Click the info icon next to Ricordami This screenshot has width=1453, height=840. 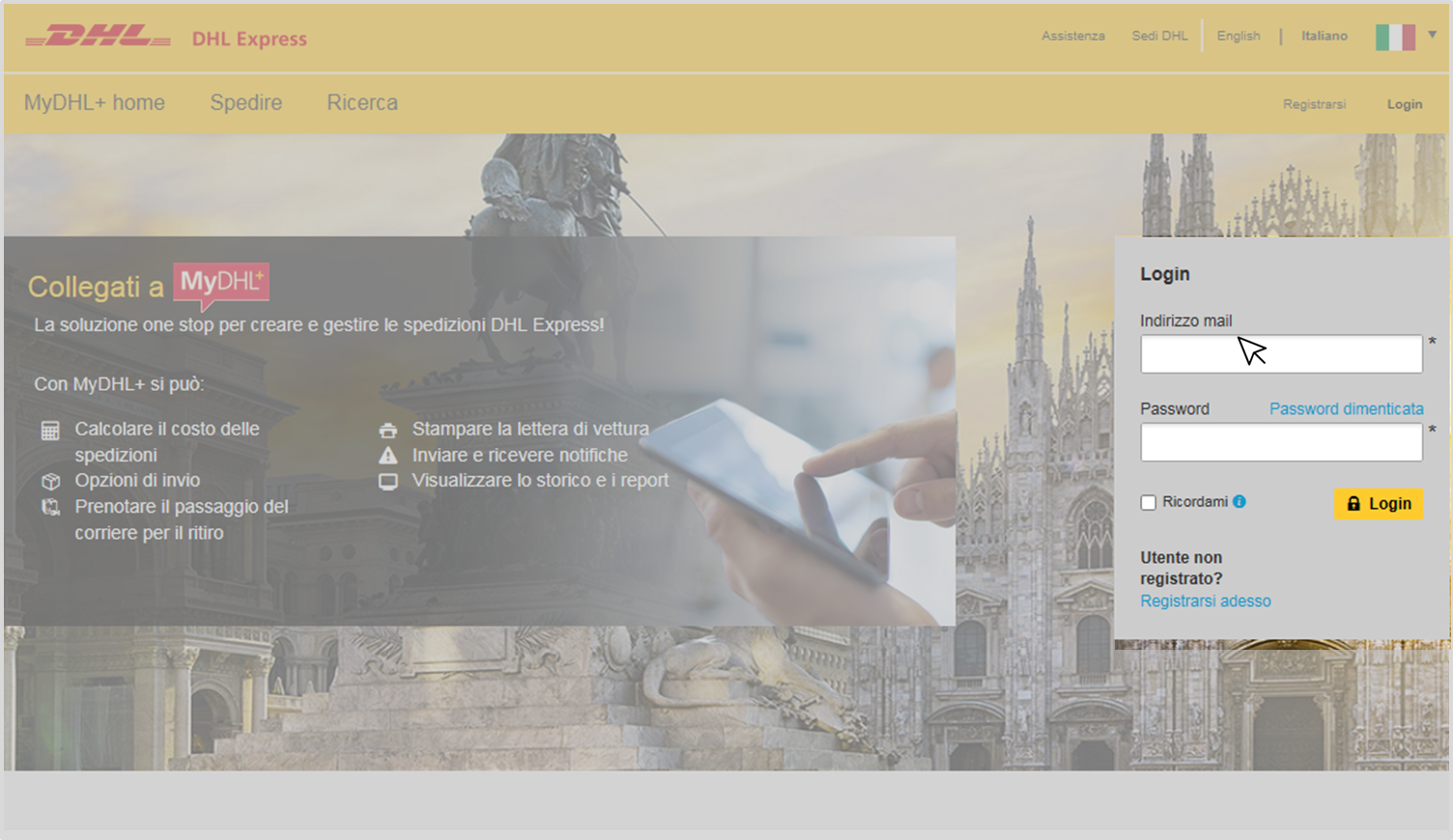[1239, 501]
